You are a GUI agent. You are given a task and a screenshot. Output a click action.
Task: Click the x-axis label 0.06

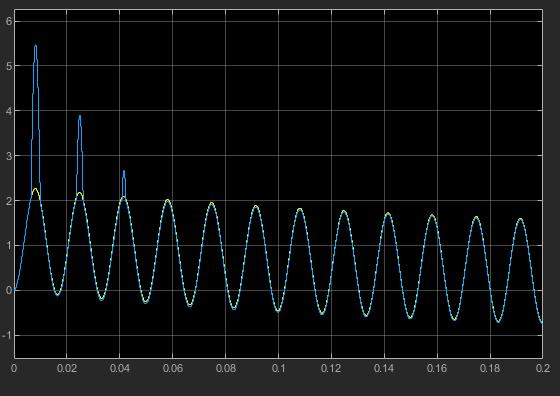172,369
